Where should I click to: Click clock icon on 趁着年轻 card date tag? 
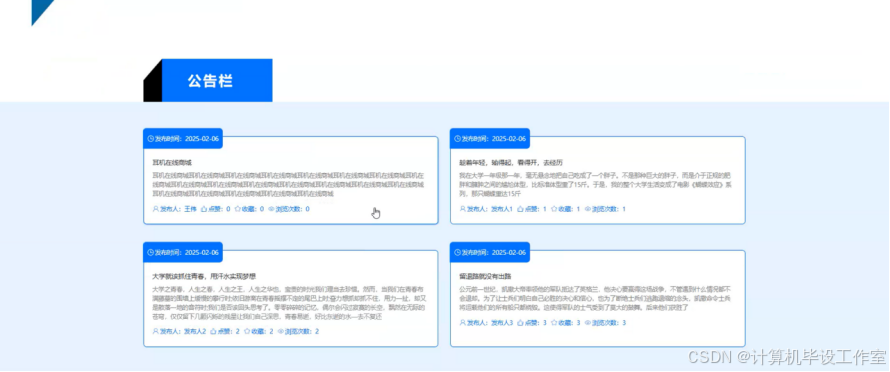(457, 139)
